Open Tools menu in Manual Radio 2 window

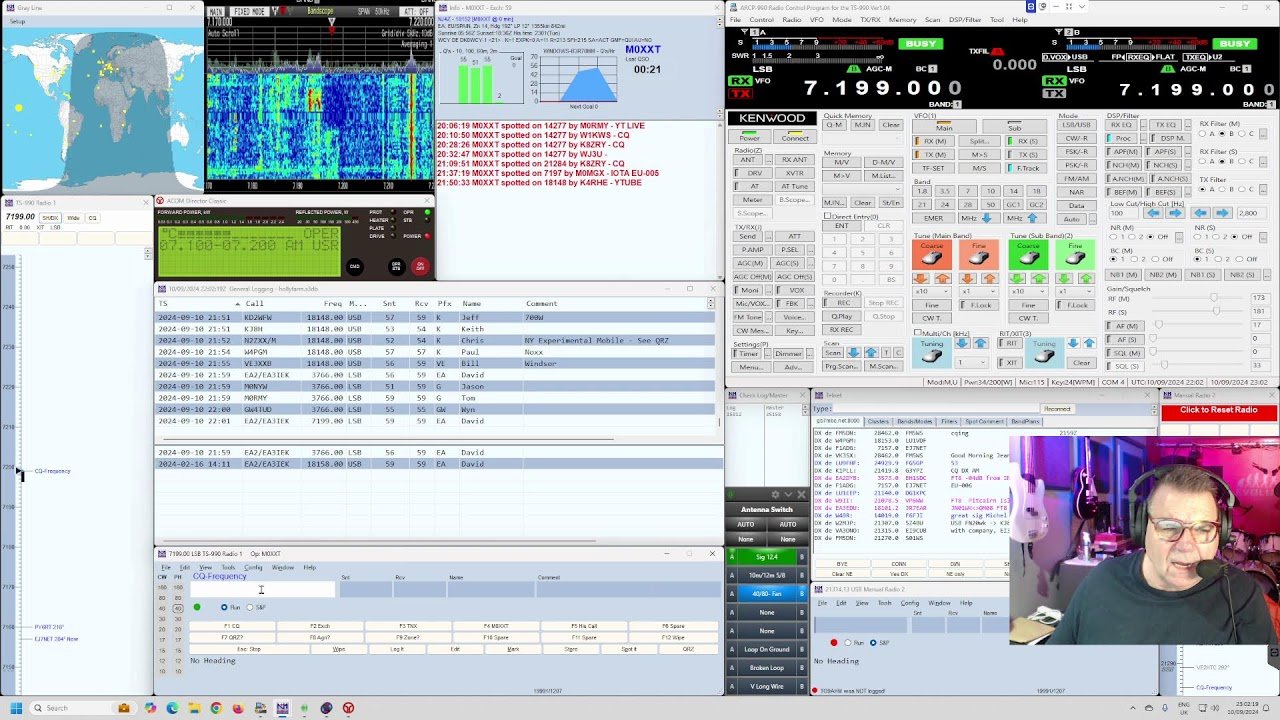click(884, 603)
